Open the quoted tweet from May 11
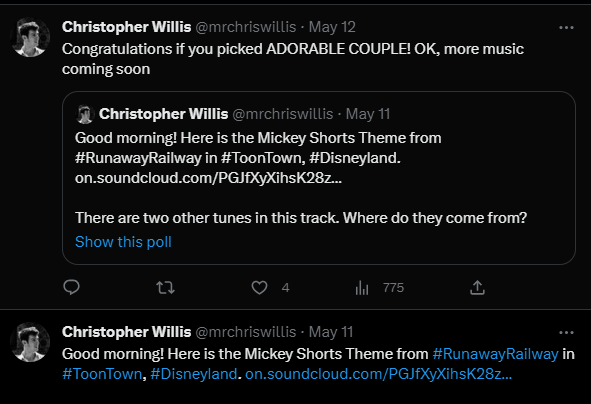This screenshot has width=591, height=404. tap(318, 178)
